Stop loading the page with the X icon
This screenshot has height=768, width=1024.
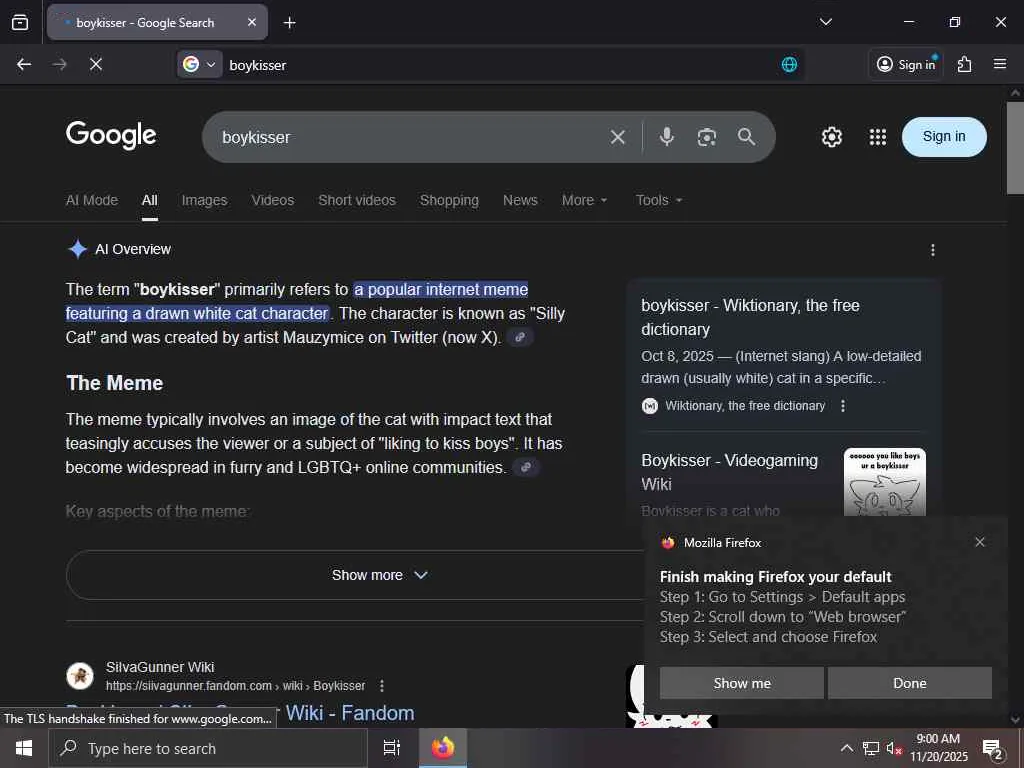click(95, 64)
